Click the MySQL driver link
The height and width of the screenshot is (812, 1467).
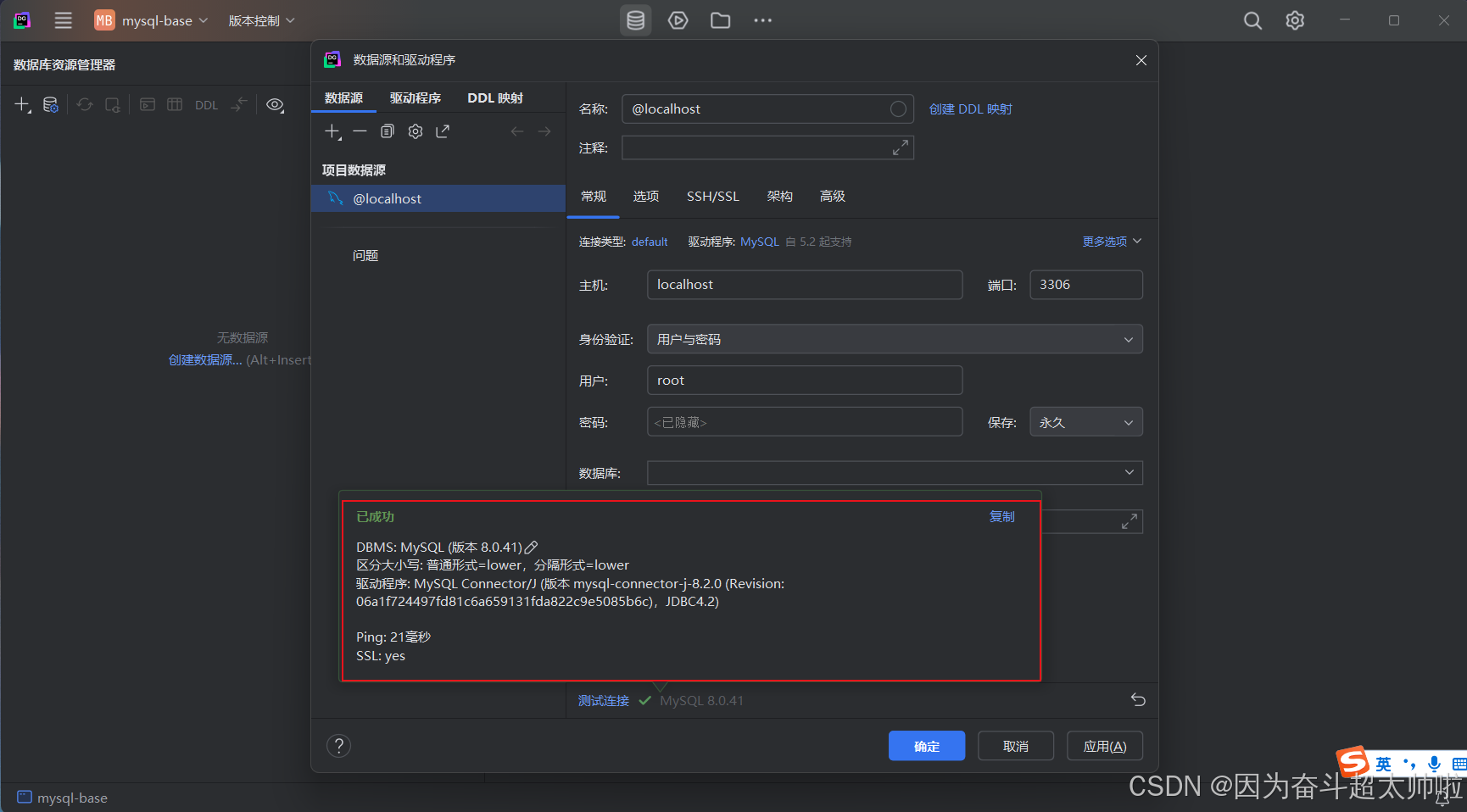pos(760,242)
